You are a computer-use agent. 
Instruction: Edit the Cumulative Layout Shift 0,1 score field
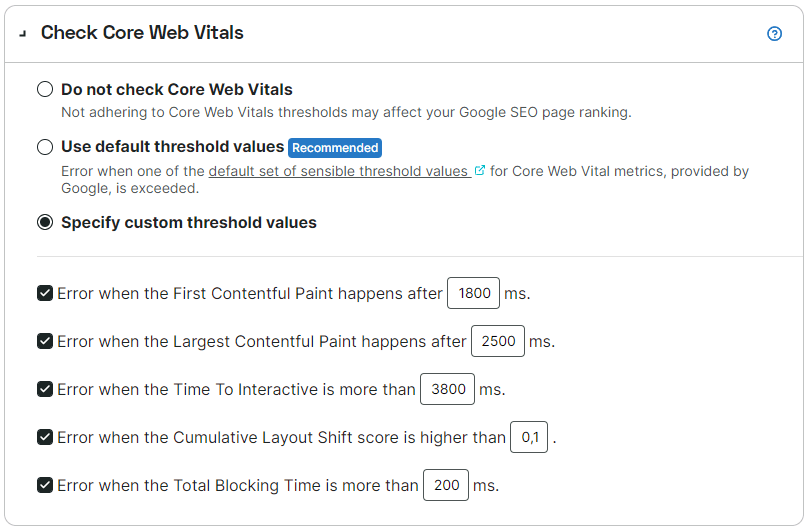coord(529,437)
